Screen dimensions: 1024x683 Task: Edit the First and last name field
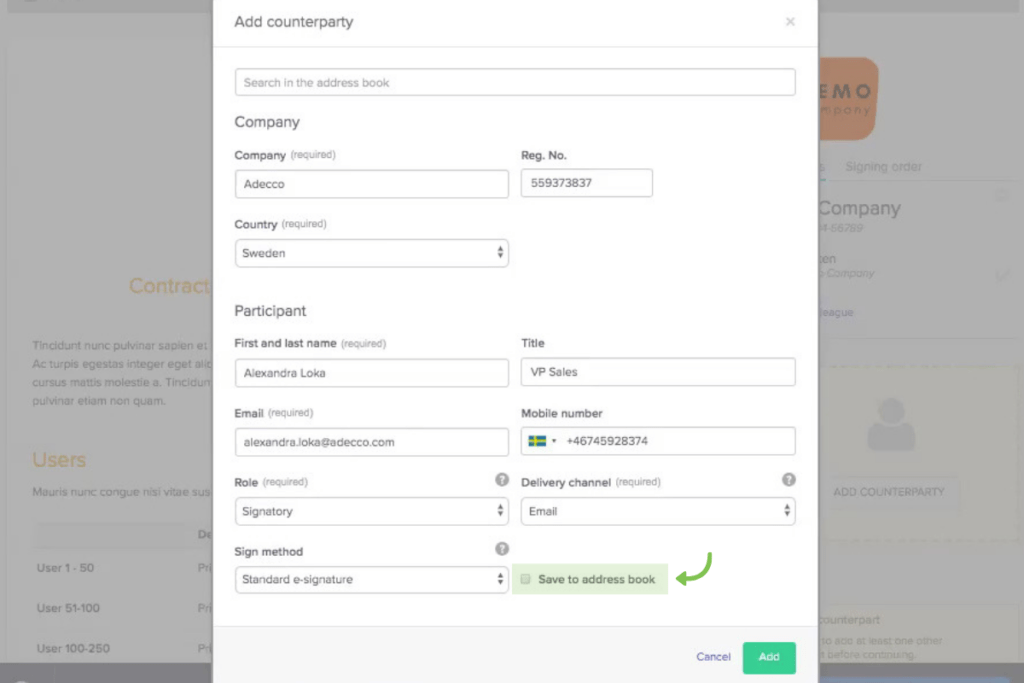pyautogui.click(x=371, y=373)
